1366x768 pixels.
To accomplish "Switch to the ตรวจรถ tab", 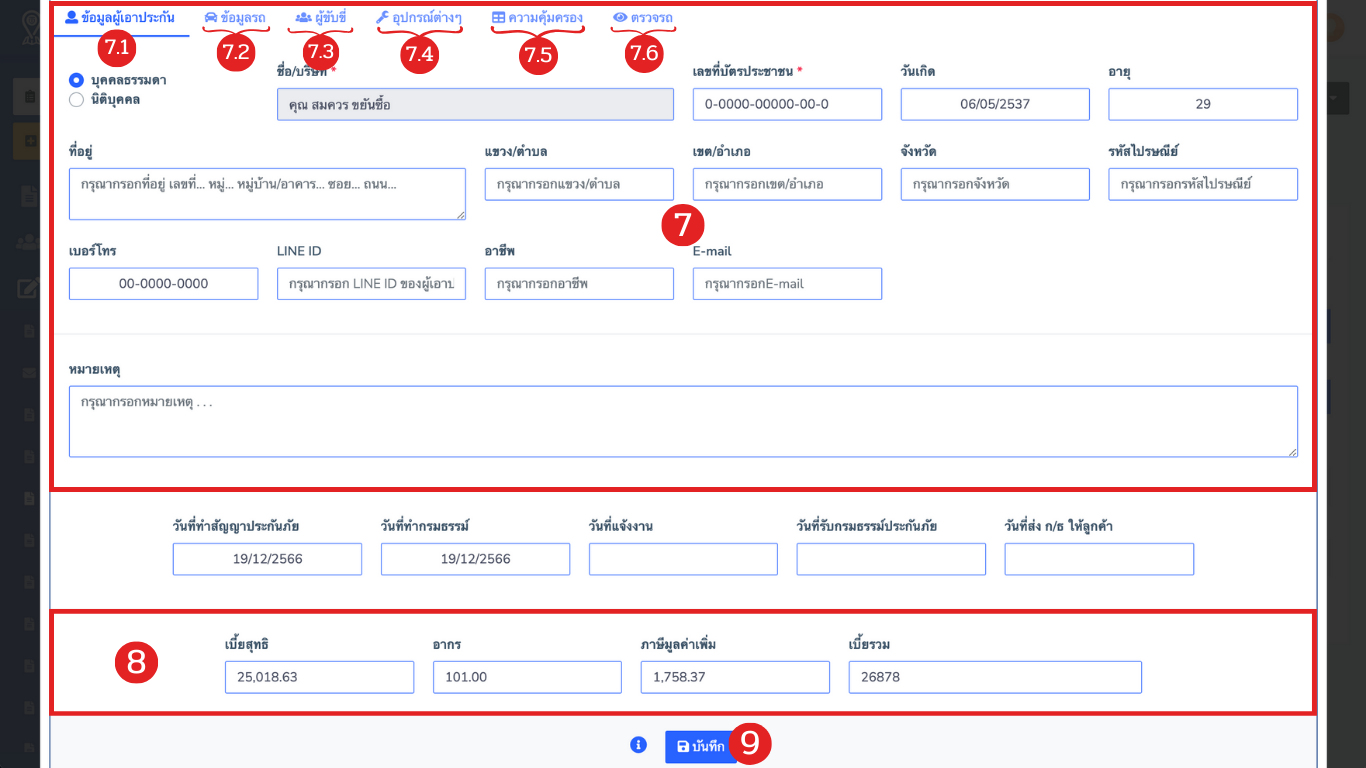I will click(643, 17).
